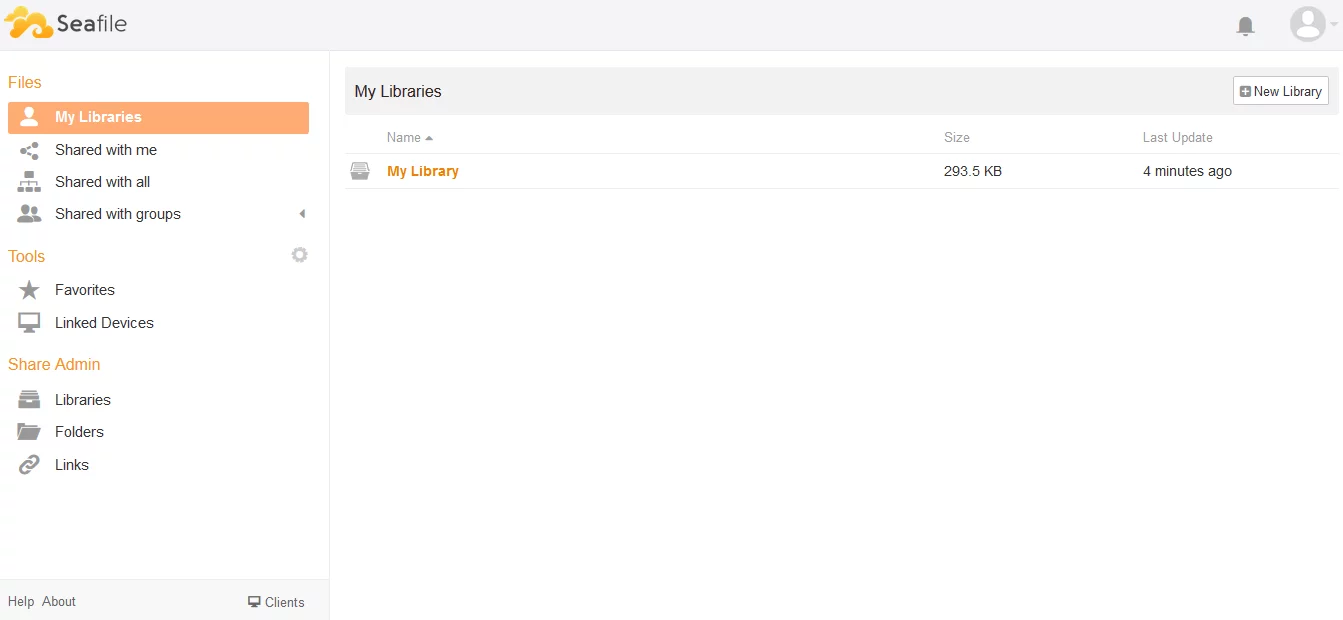
Task: Open Shared with me
Action: pos(106,150)
